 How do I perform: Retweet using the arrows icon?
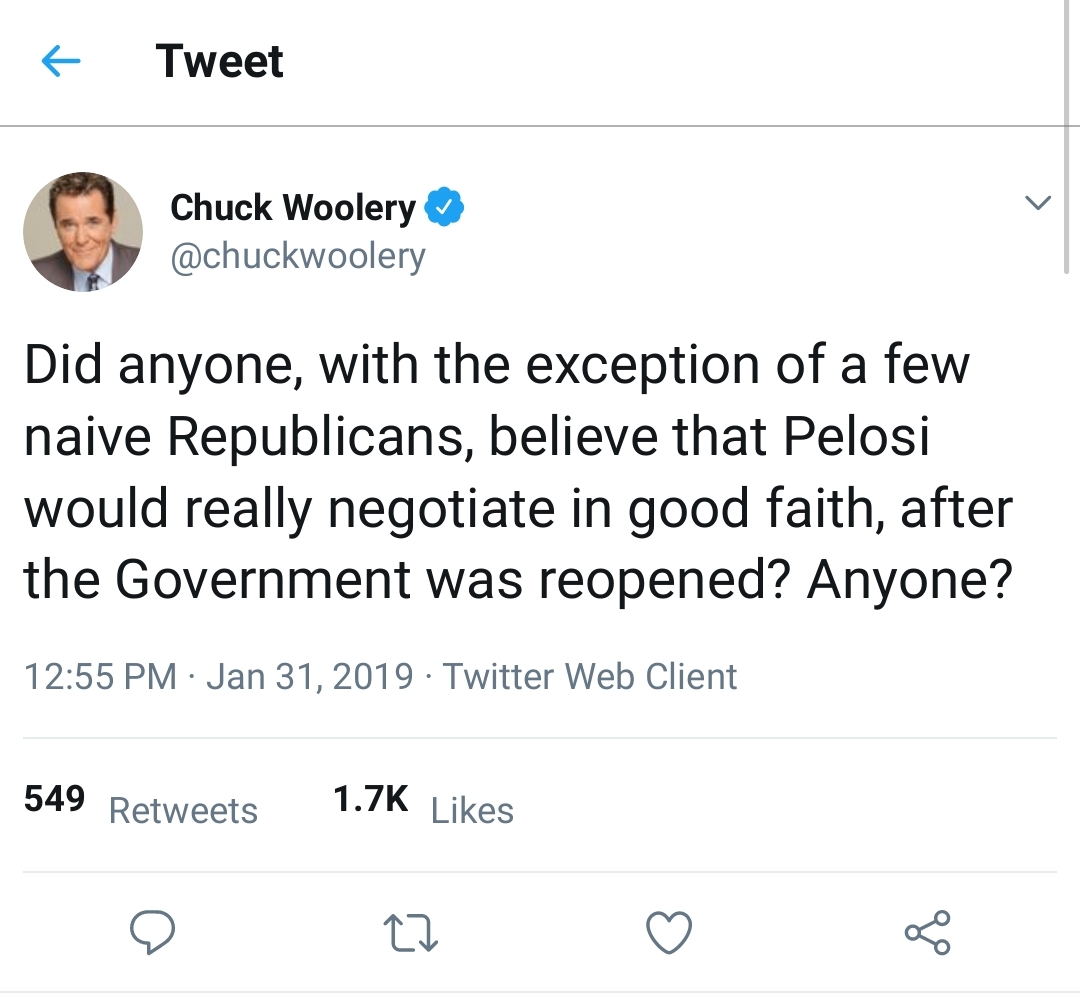412,932
